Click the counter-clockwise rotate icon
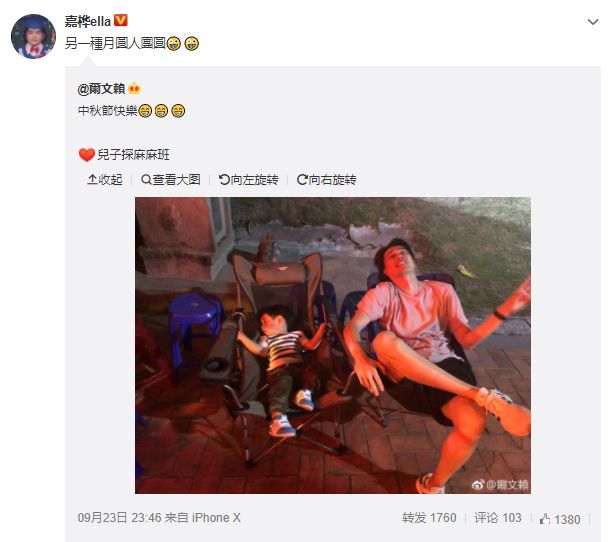 [224, 180]
